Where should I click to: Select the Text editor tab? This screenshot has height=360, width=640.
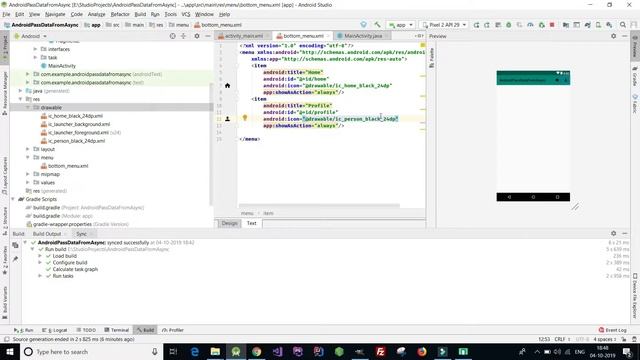tap(251, 223)
